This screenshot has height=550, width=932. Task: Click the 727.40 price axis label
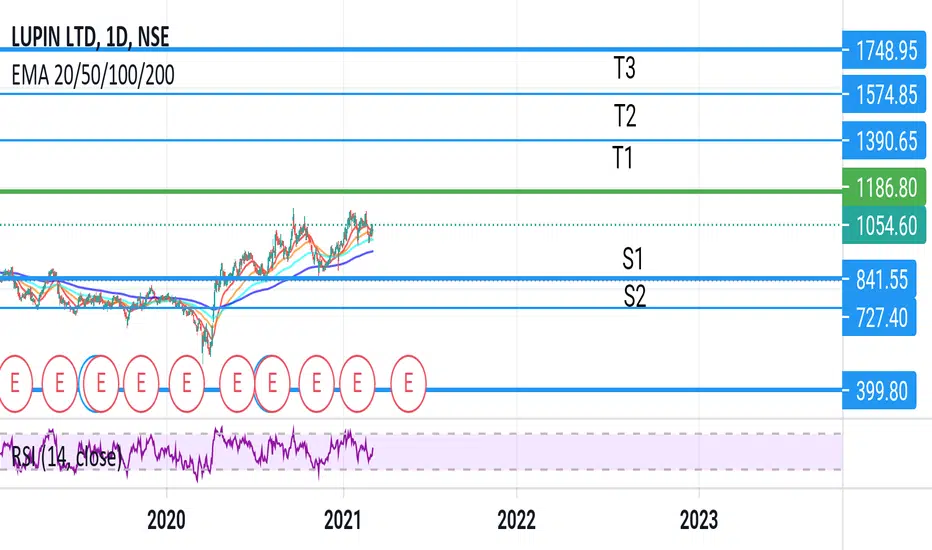[879, 318]
